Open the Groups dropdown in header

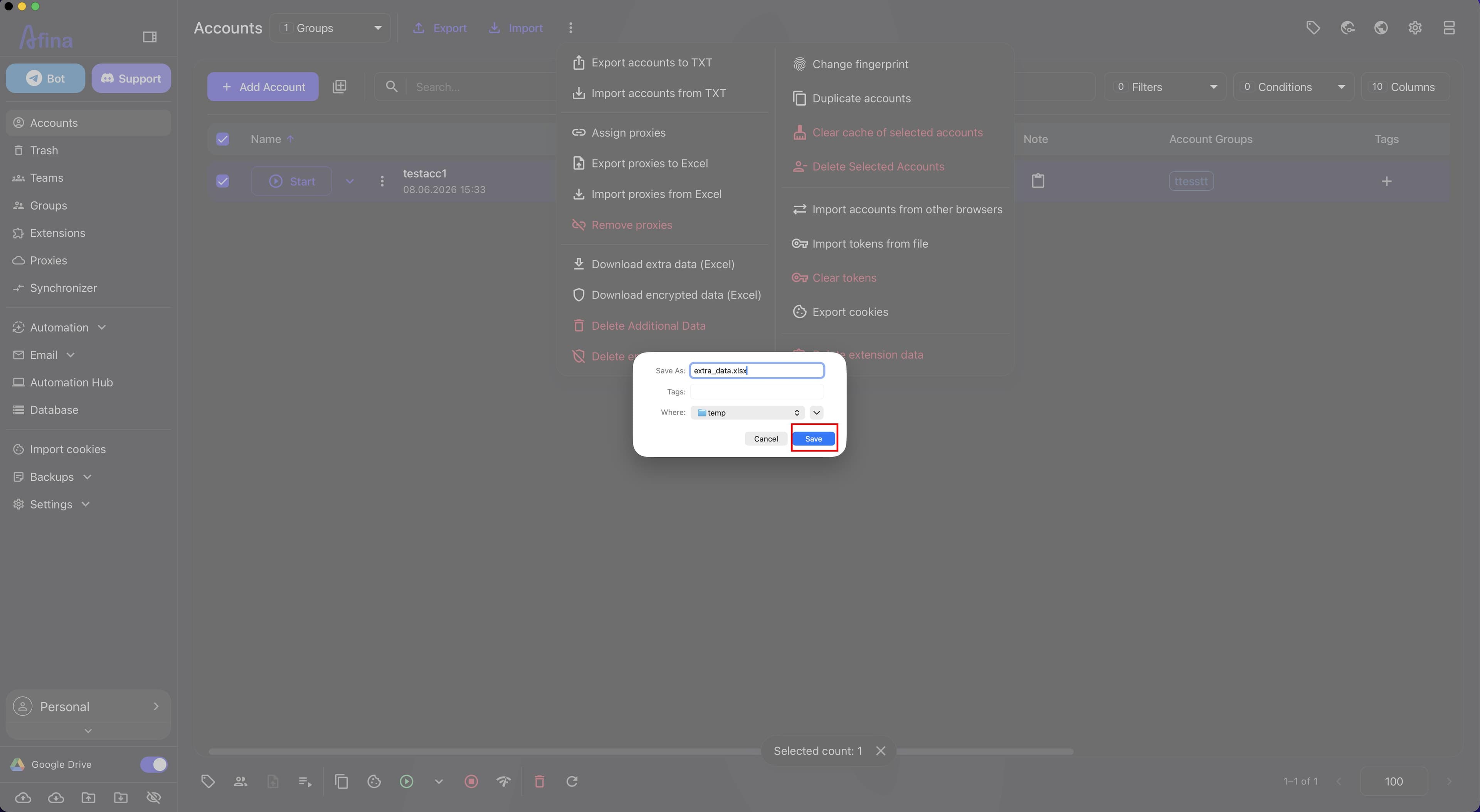[330, 28]
